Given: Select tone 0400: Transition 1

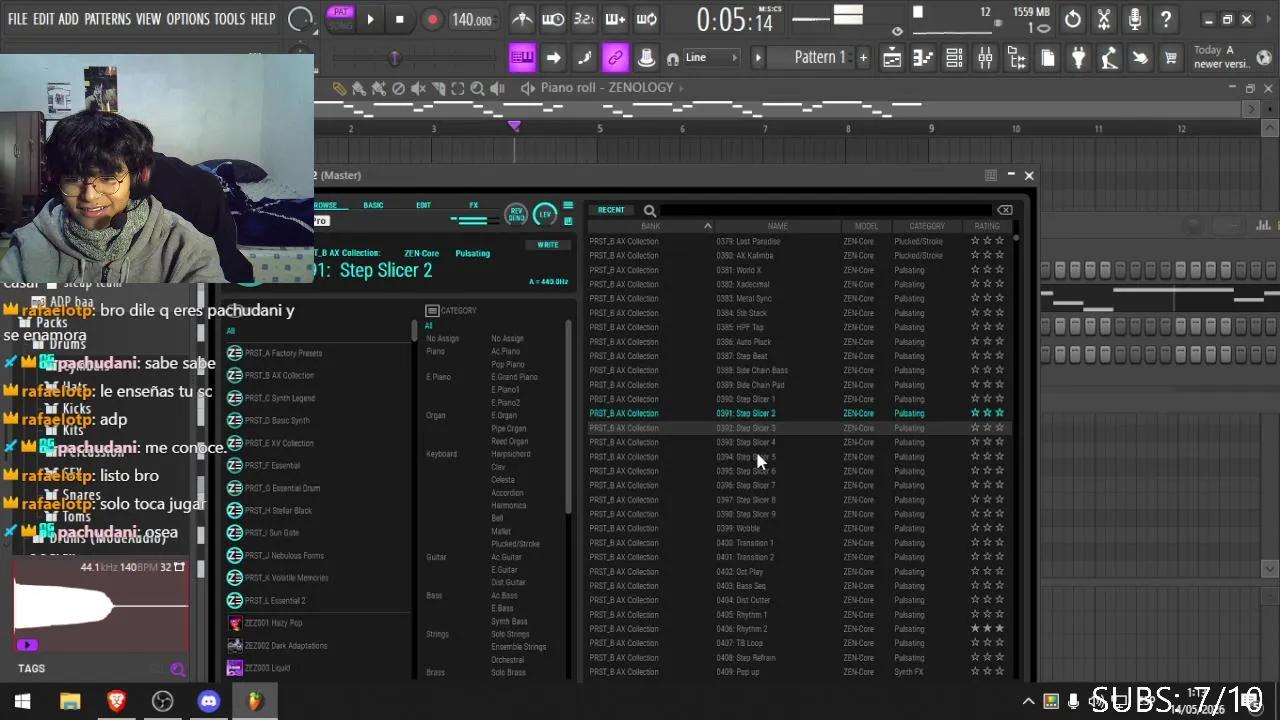Looking at the screenshot, I should (x=797, y=543).
